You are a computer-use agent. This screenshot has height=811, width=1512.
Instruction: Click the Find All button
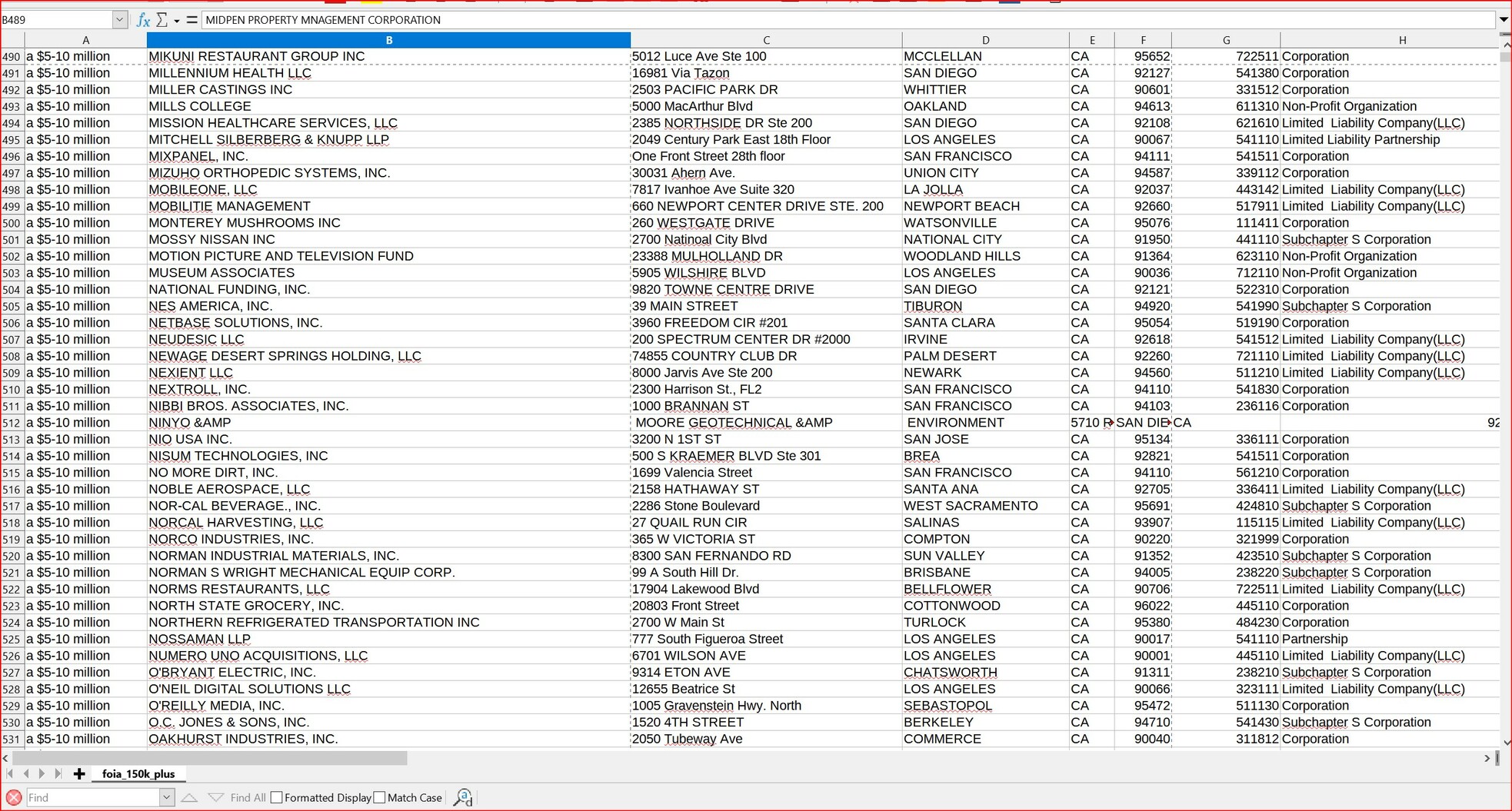[248, 798]
